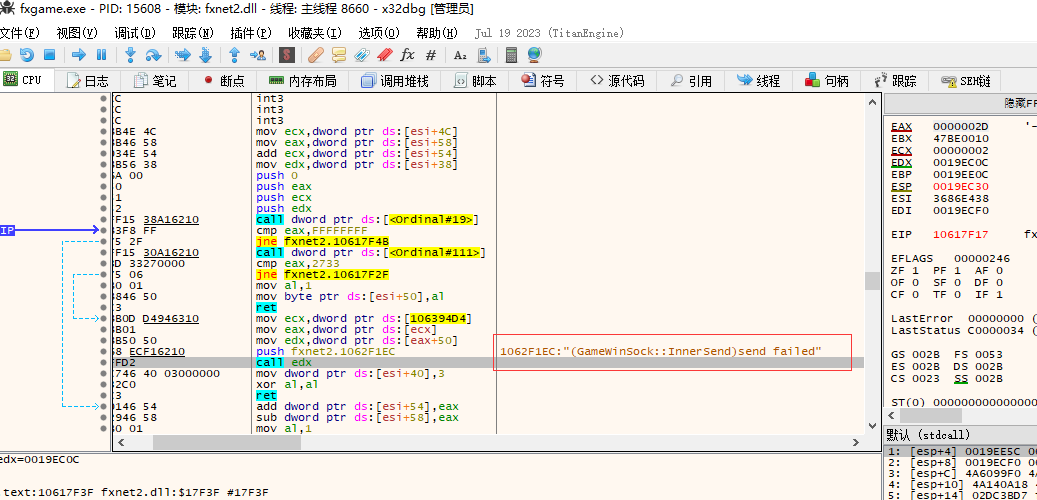This screenshot has height=500, width=1037.
Task: Open the 符号 symbols tab
Action: coord(542,81)
